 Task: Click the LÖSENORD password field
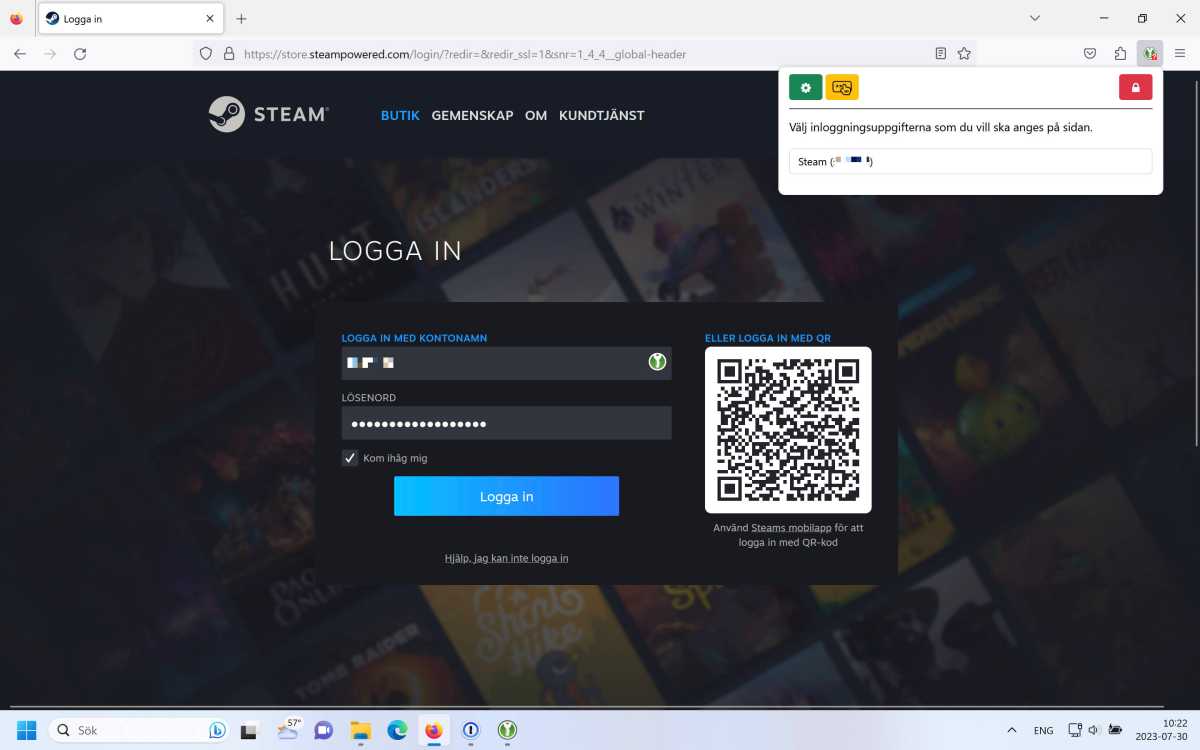pyautogui.click(x=506, y=423)
